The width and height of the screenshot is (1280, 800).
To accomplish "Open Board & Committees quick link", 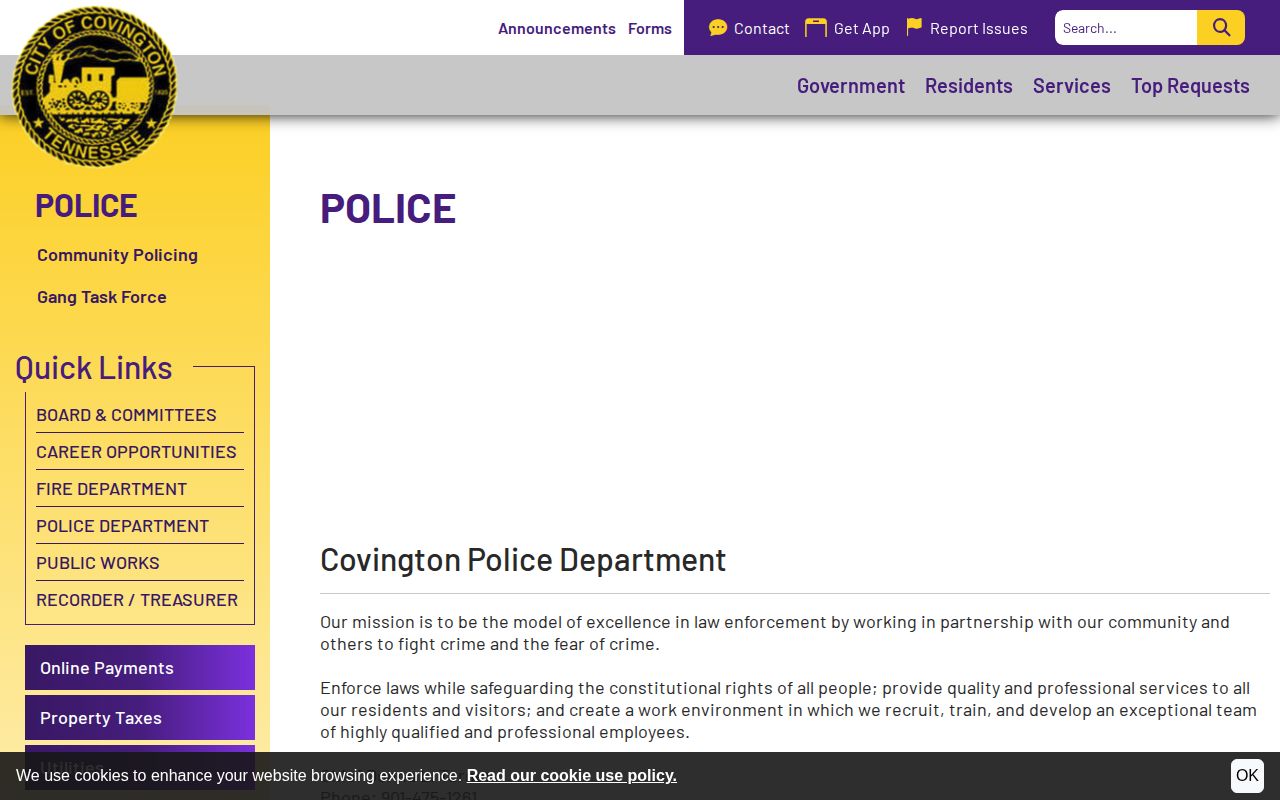I will click(126, 415).
